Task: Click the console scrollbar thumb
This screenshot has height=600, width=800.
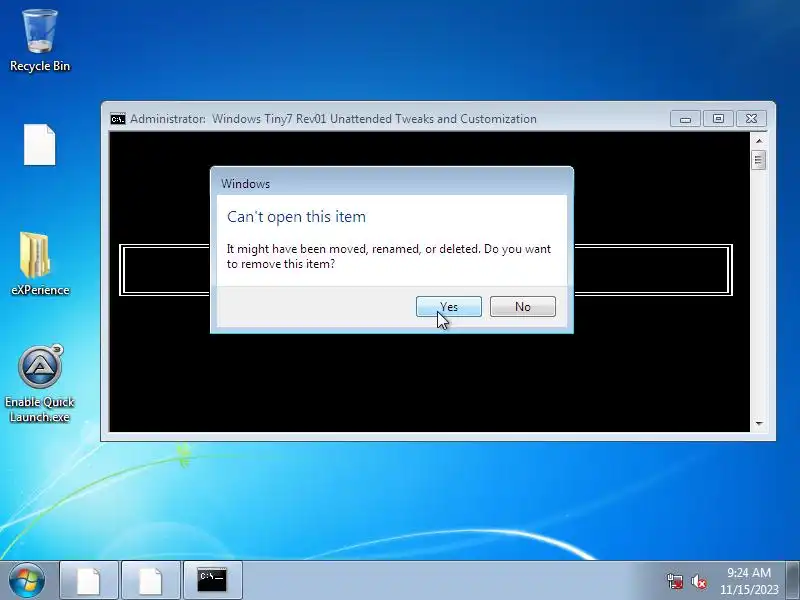Action: [759, 161]
